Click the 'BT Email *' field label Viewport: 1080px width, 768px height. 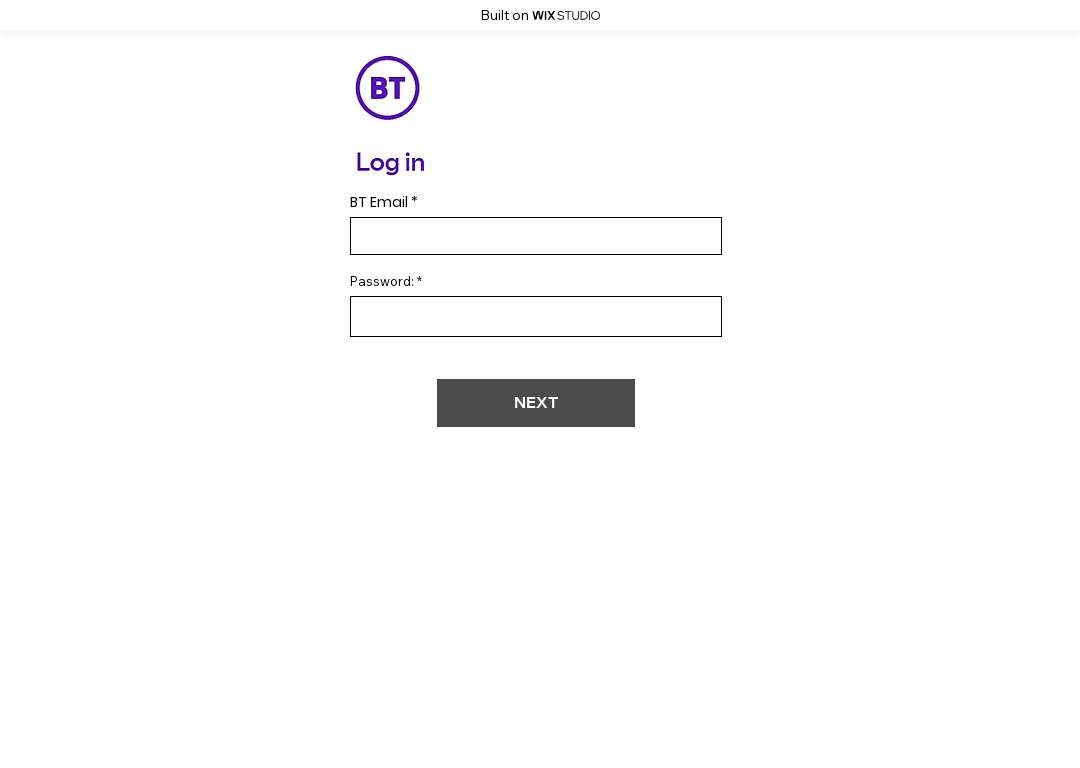point(384,203)
